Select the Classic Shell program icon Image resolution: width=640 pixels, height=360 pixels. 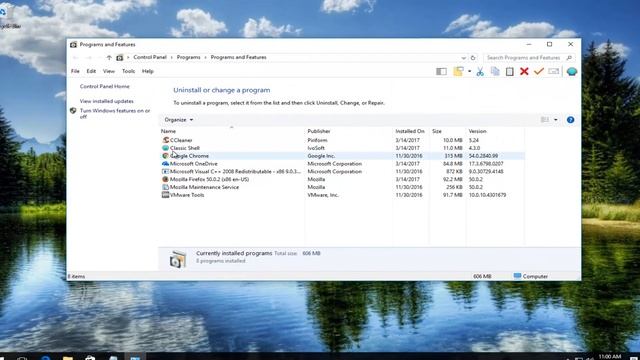[x=165, y=148]
